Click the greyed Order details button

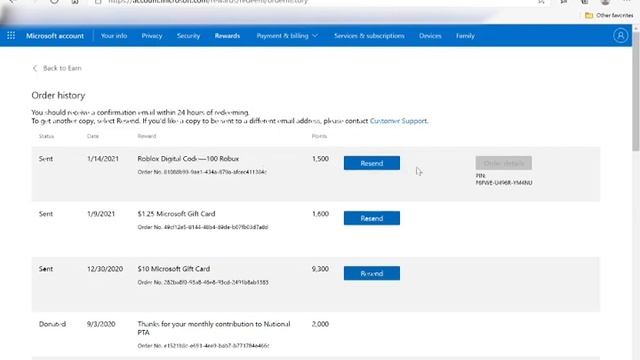504,163
